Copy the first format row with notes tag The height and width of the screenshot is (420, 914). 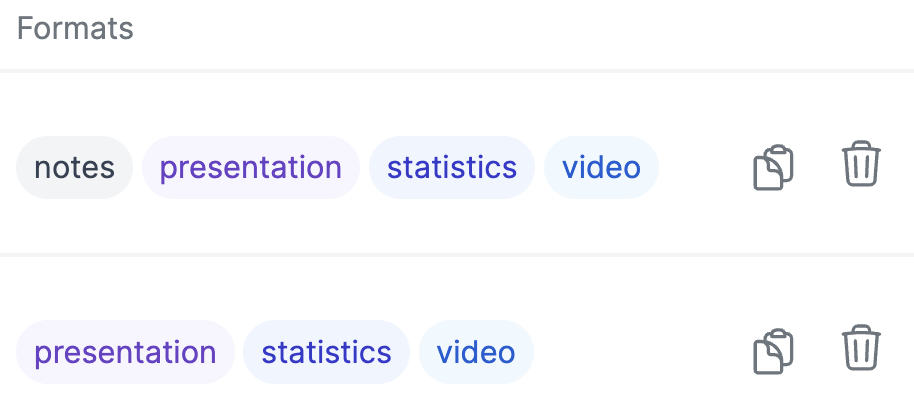[772, 167]
